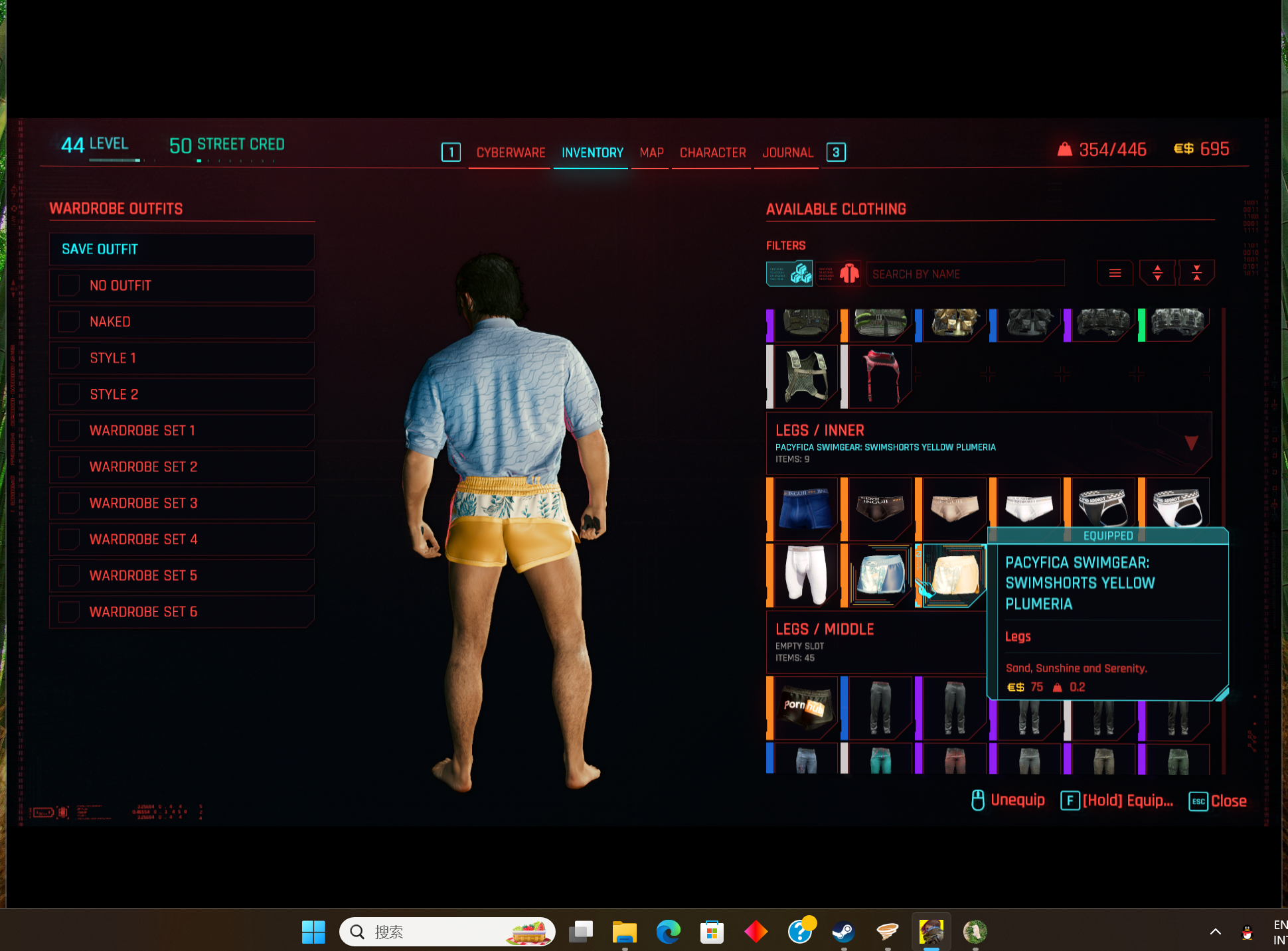Click the Street Cred progress bar
The width and height of the screenshot is (1288, 951).
236,161
